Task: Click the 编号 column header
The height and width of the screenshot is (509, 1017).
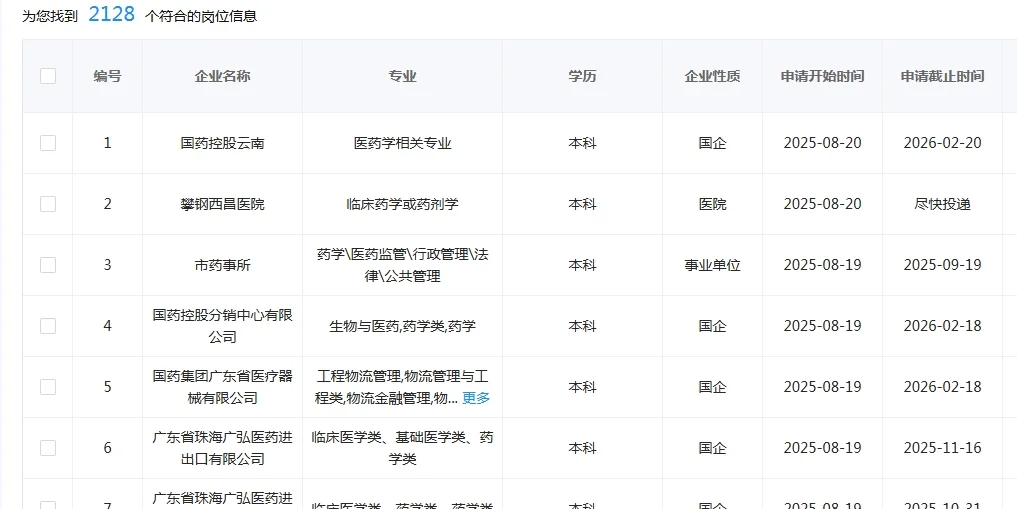Action: point(108,76)
